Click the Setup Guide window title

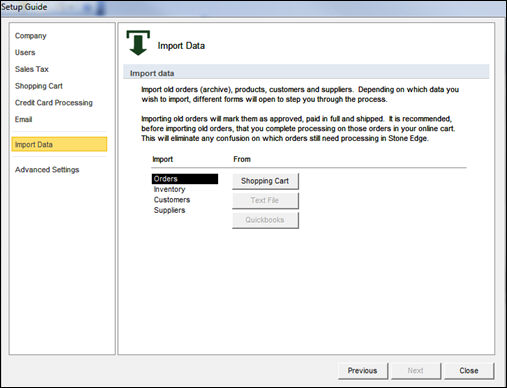[x=24, y=7]
